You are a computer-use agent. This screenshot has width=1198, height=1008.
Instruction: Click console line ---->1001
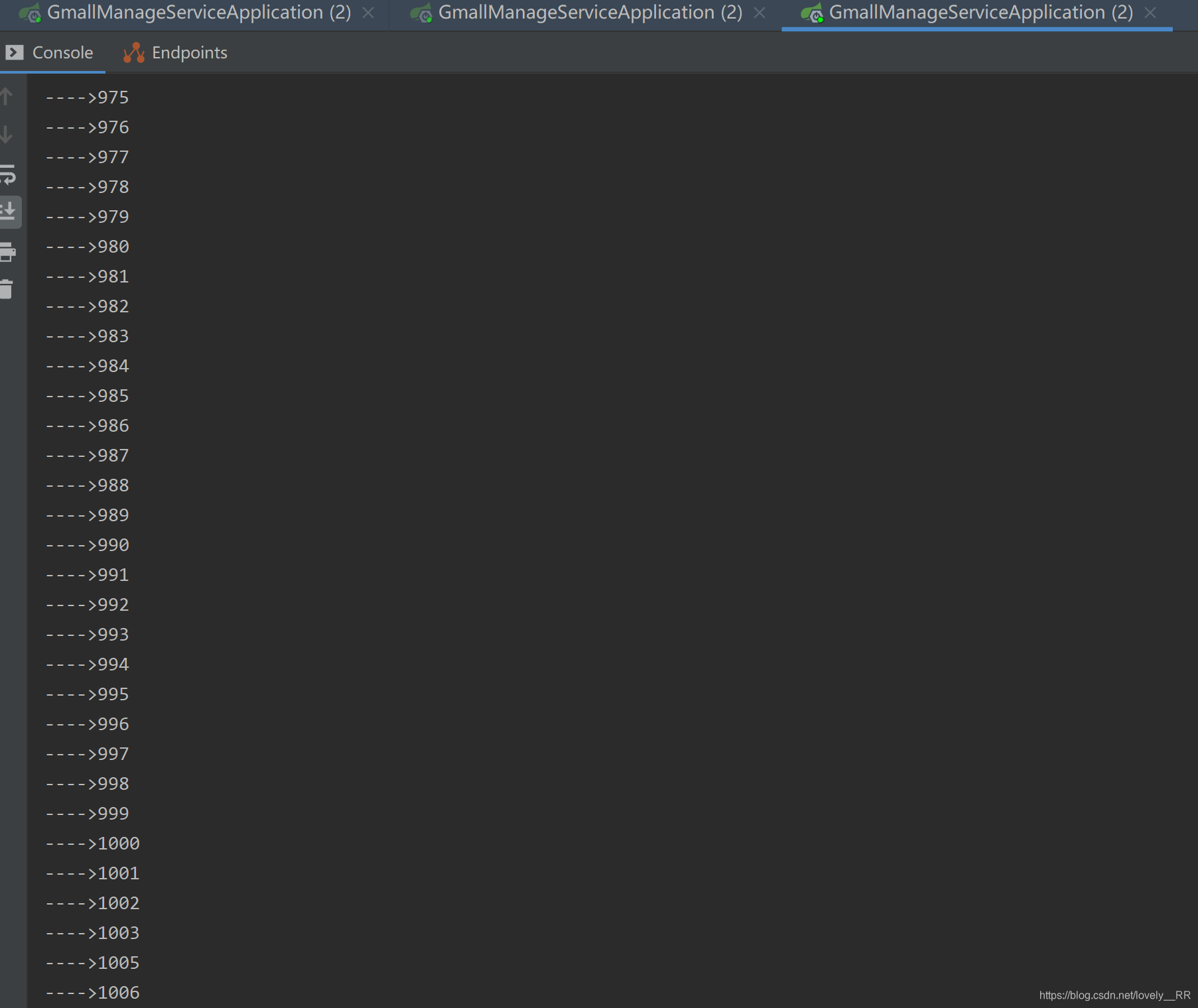tap(92, 873)
